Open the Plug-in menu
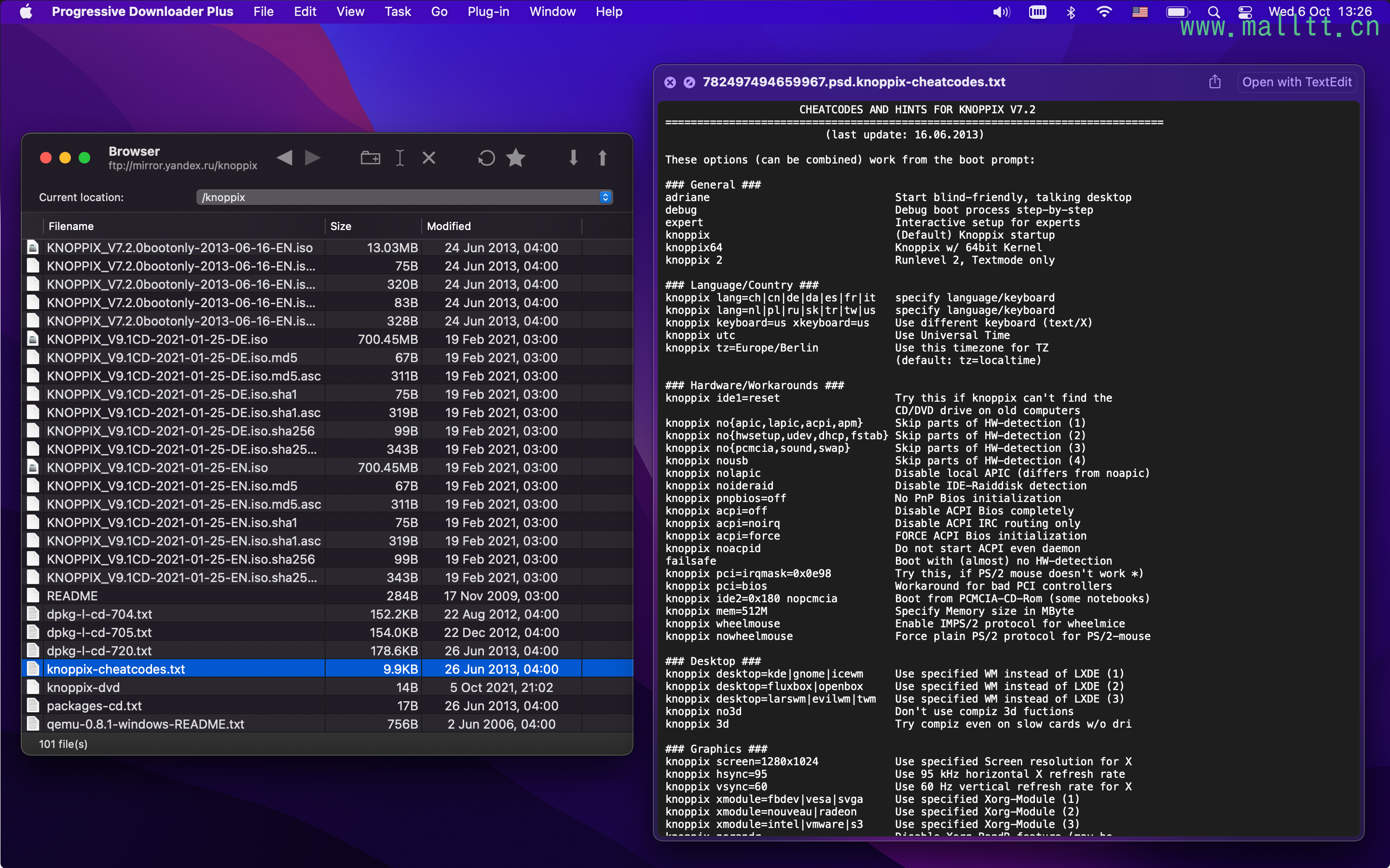 pos(488,12)
